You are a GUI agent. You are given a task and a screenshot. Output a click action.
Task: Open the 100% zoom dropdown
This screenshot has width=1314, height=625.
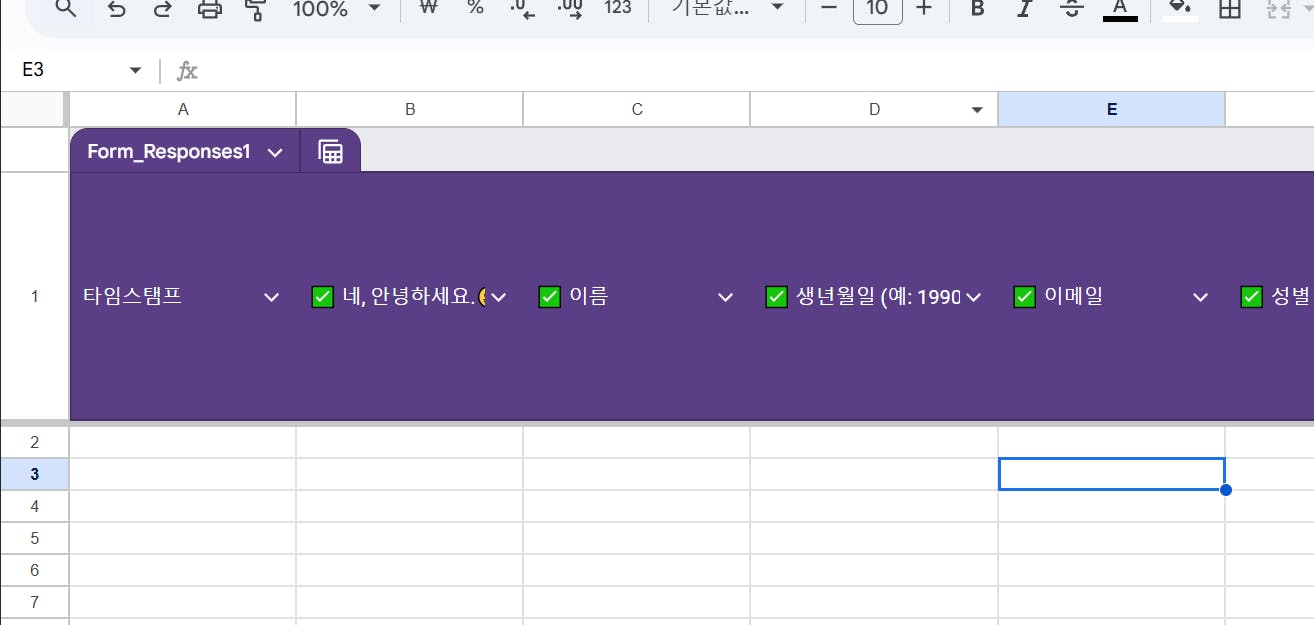point(337,8)
